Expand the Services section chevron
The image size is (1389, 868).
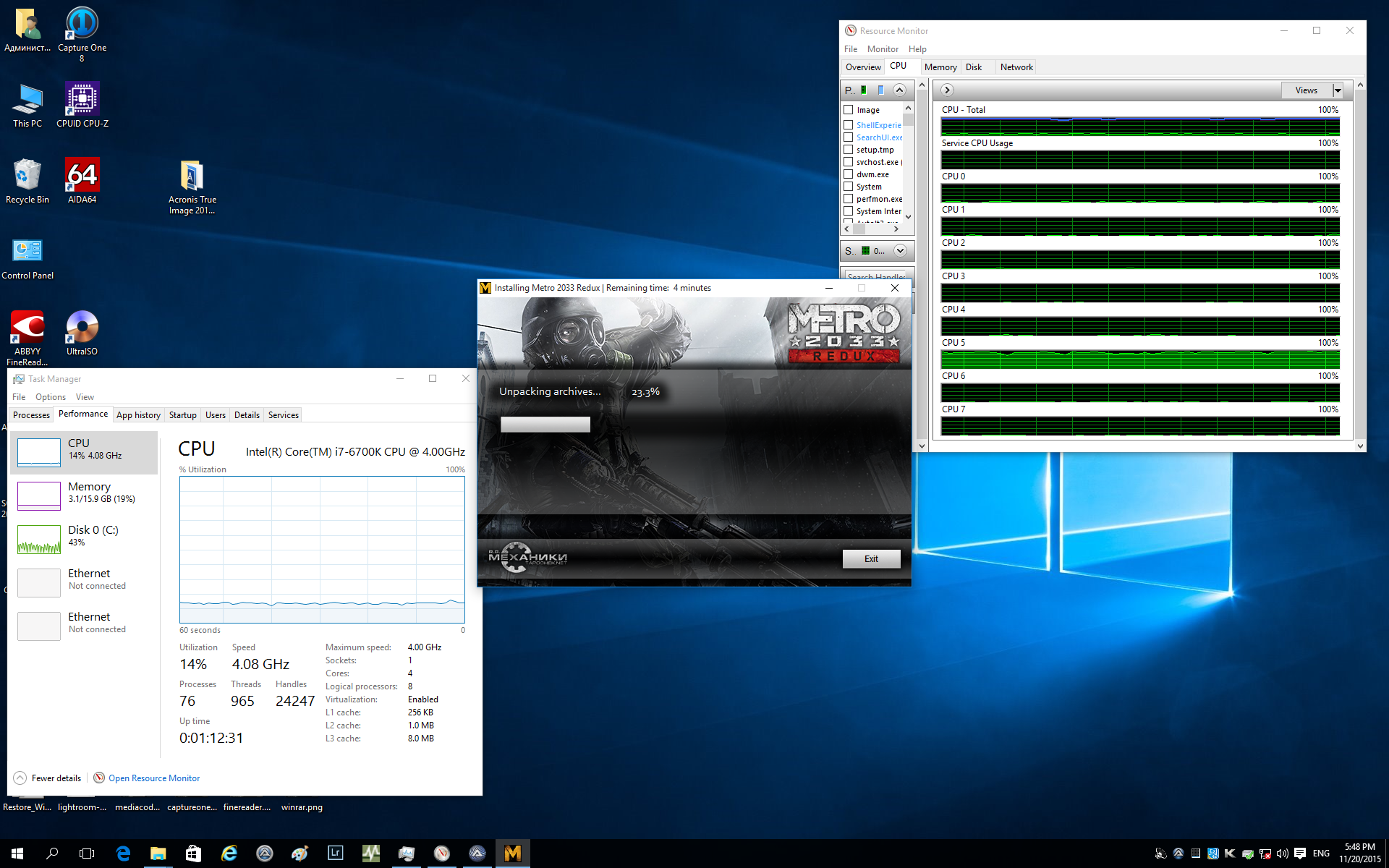click(x=900, y=251)
